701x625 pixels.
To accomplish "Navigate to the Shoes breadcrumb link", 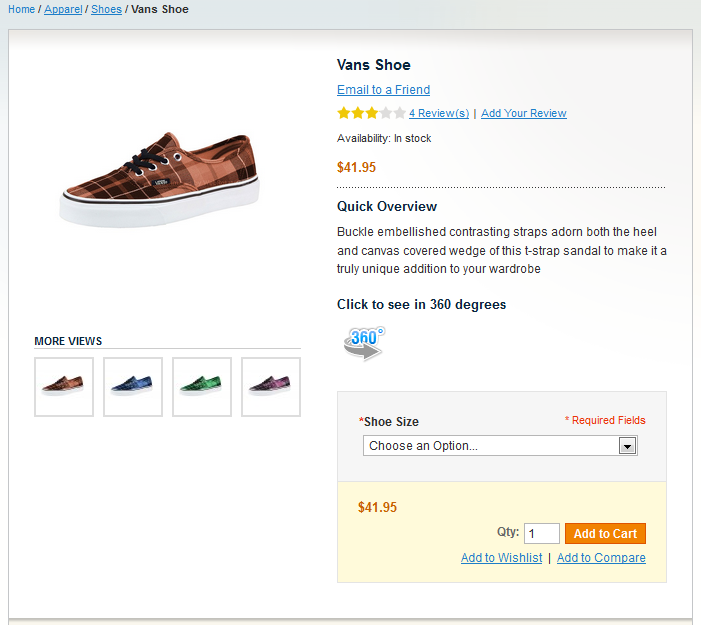I will pos(106,9).
